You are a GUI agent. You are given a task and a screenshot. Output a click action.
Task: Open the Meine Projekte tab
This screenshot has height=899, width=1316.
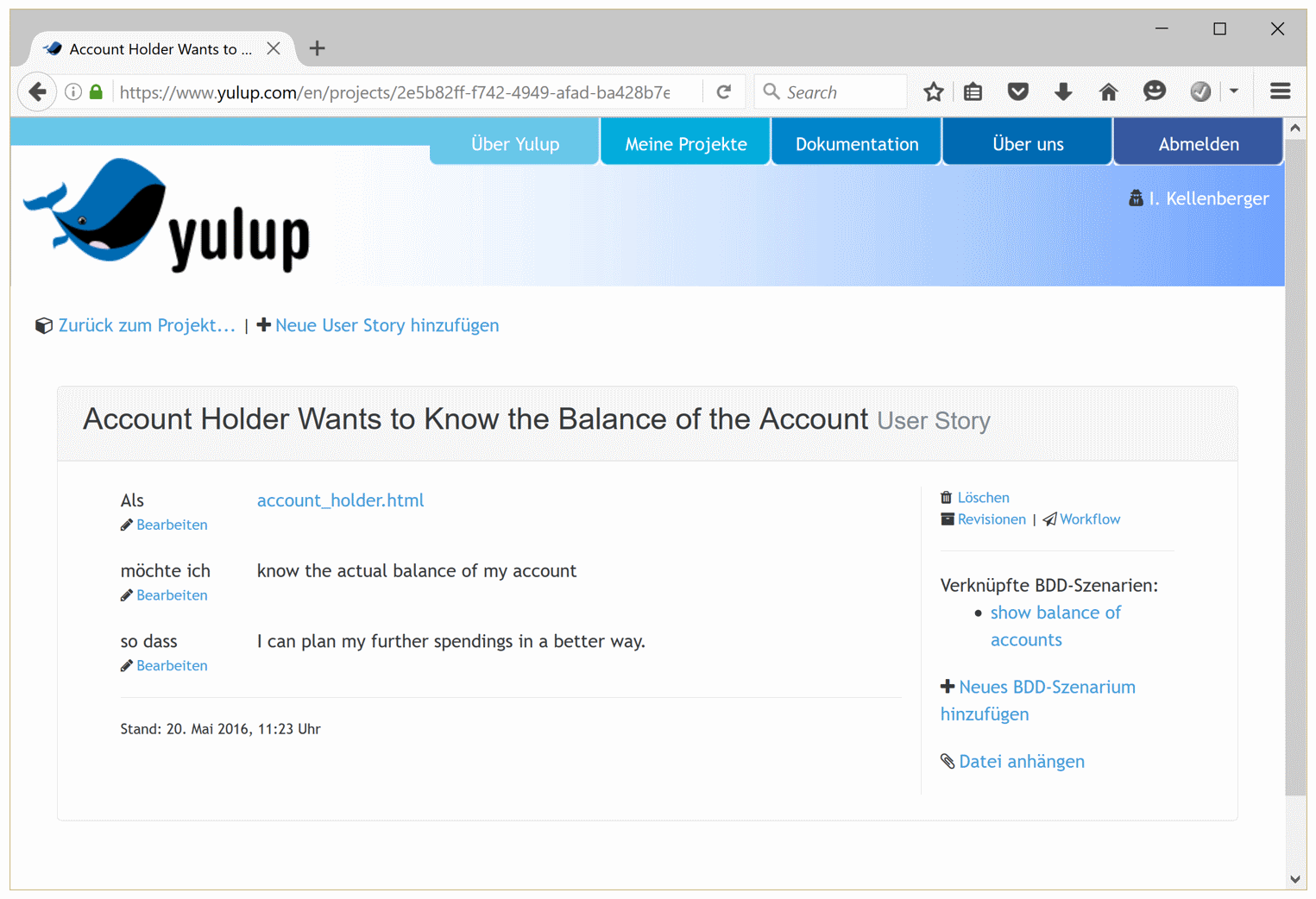pos(686,143)
